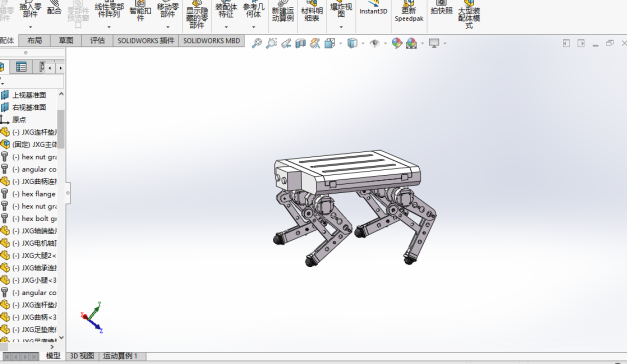Open the 运动算例 1 tab
Image resolution: width=627 pixels, height=364 pixels.
(x=120, y=356)
